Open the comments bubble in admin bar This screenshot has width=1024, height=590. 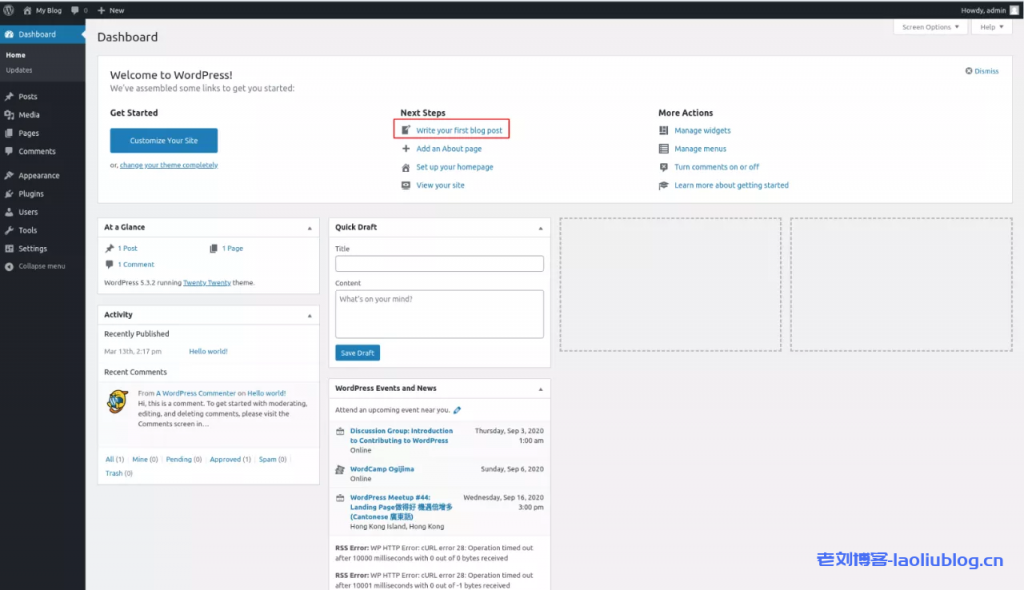pyautogui.click(x=75, y=10)
